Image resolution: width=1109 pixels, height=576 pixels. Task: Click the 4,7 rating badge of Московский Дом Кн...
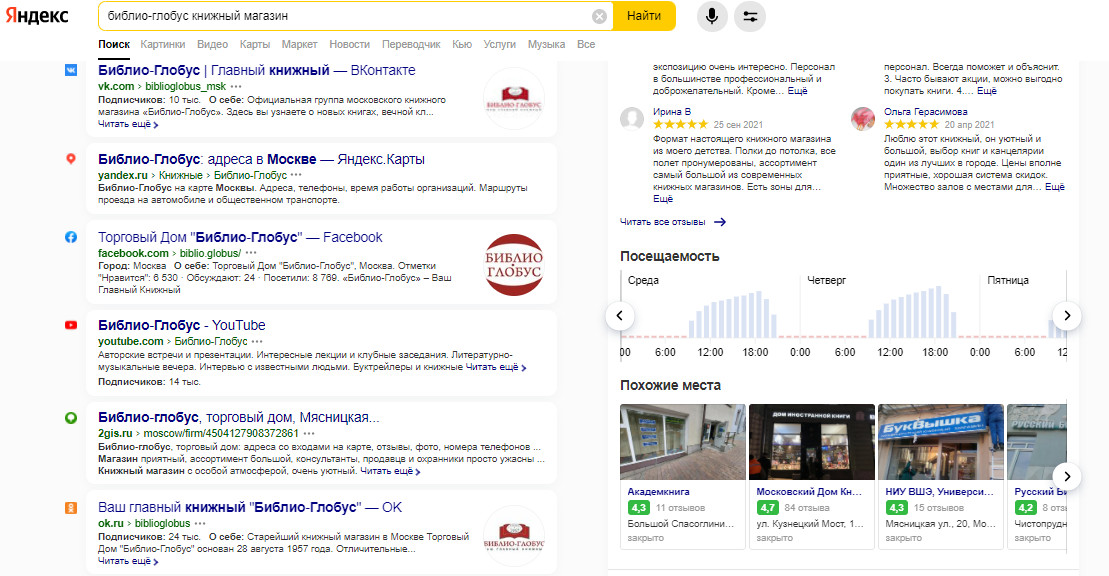(x=767, y=507)
